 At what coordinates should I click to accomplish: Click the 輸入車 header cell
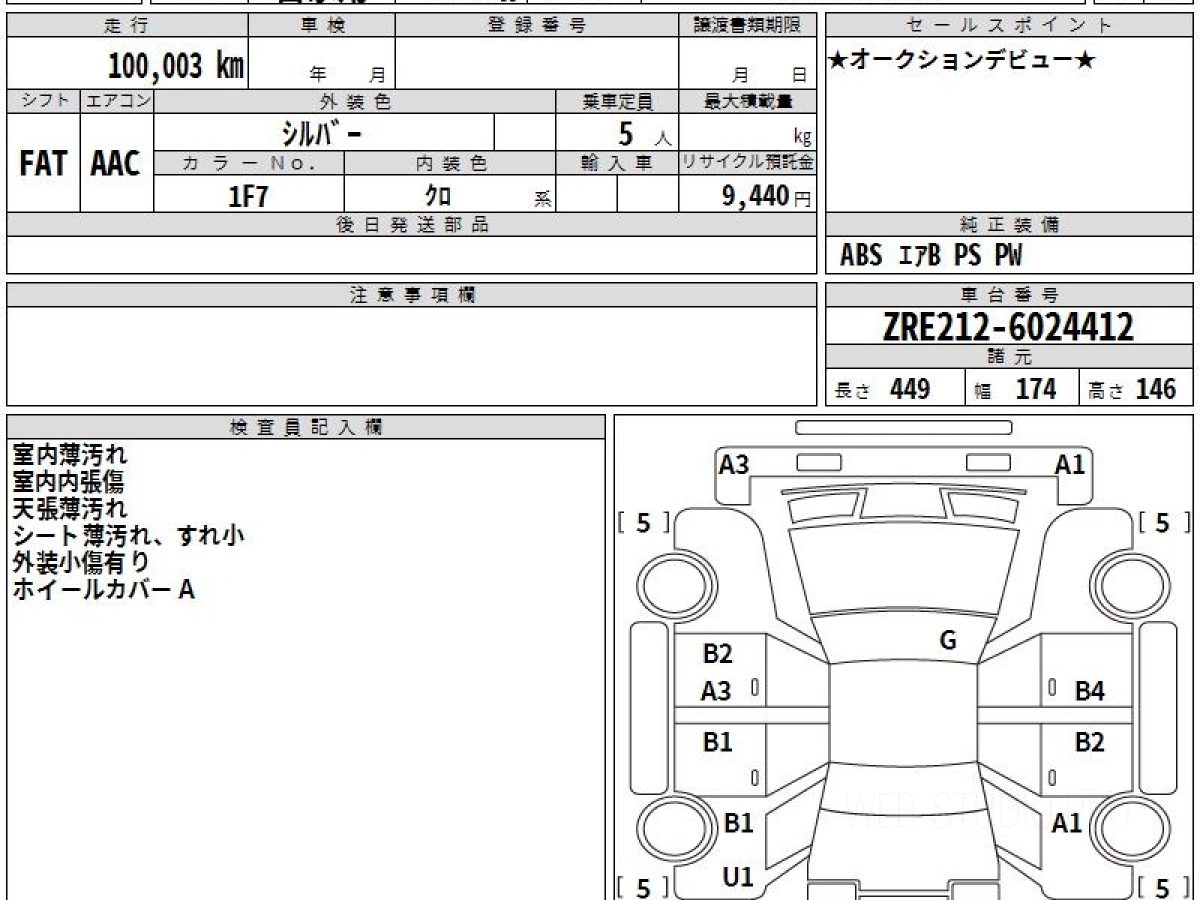pos(617,163)
